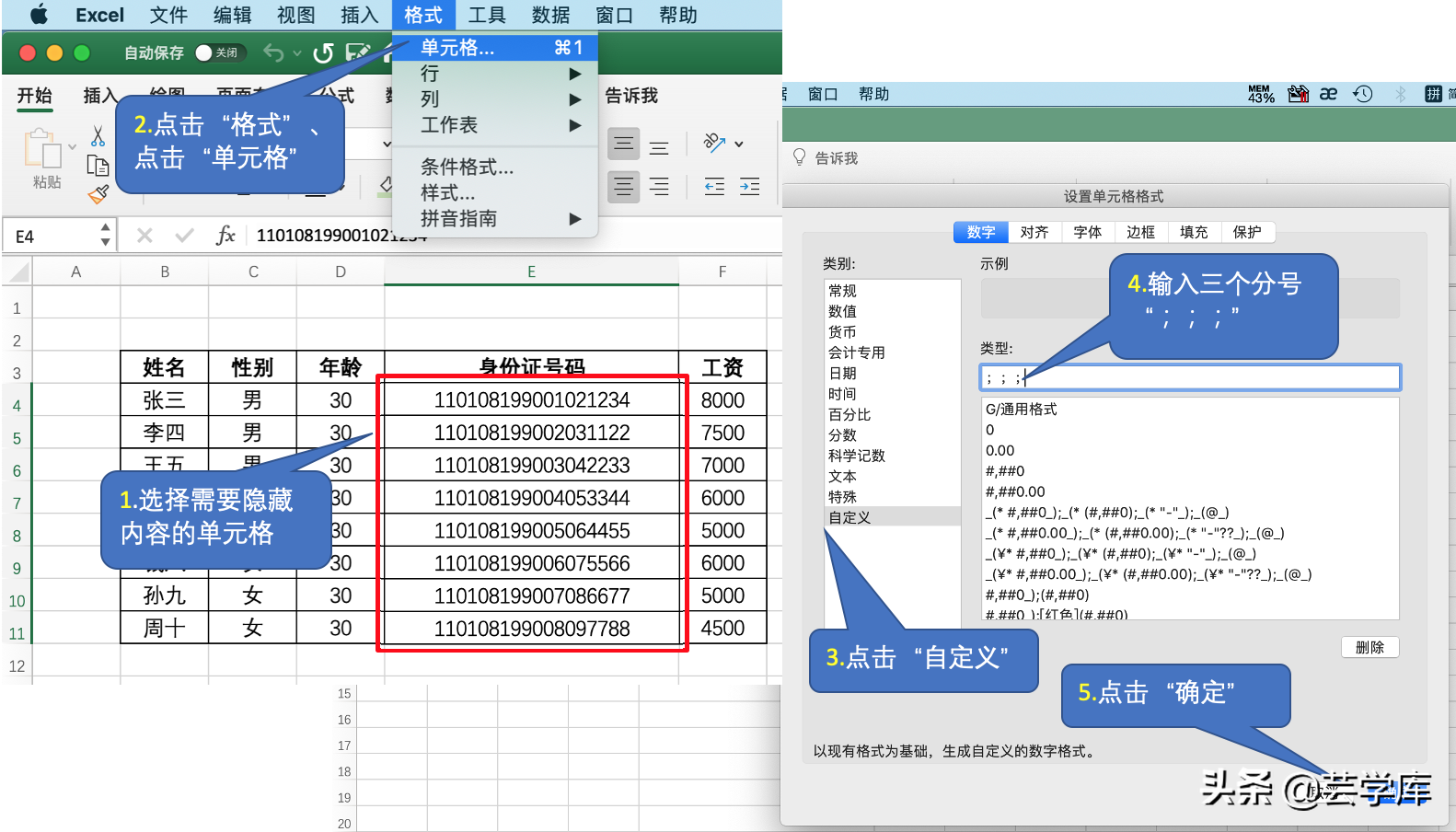Click the Decrease Indent icon
The image size is (1456, 832).
pyautogui.click(x=714, y=187)
